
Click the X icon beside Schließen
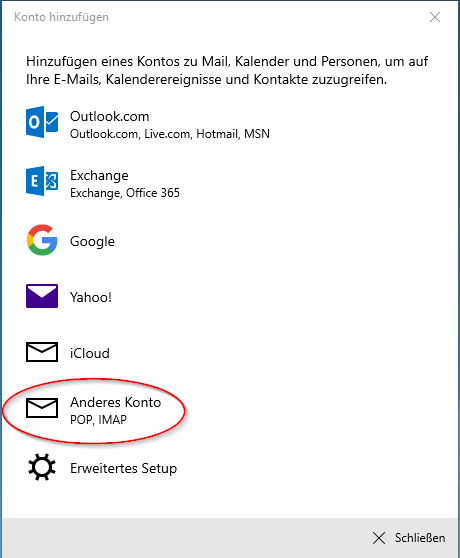(x=379, y=538)
